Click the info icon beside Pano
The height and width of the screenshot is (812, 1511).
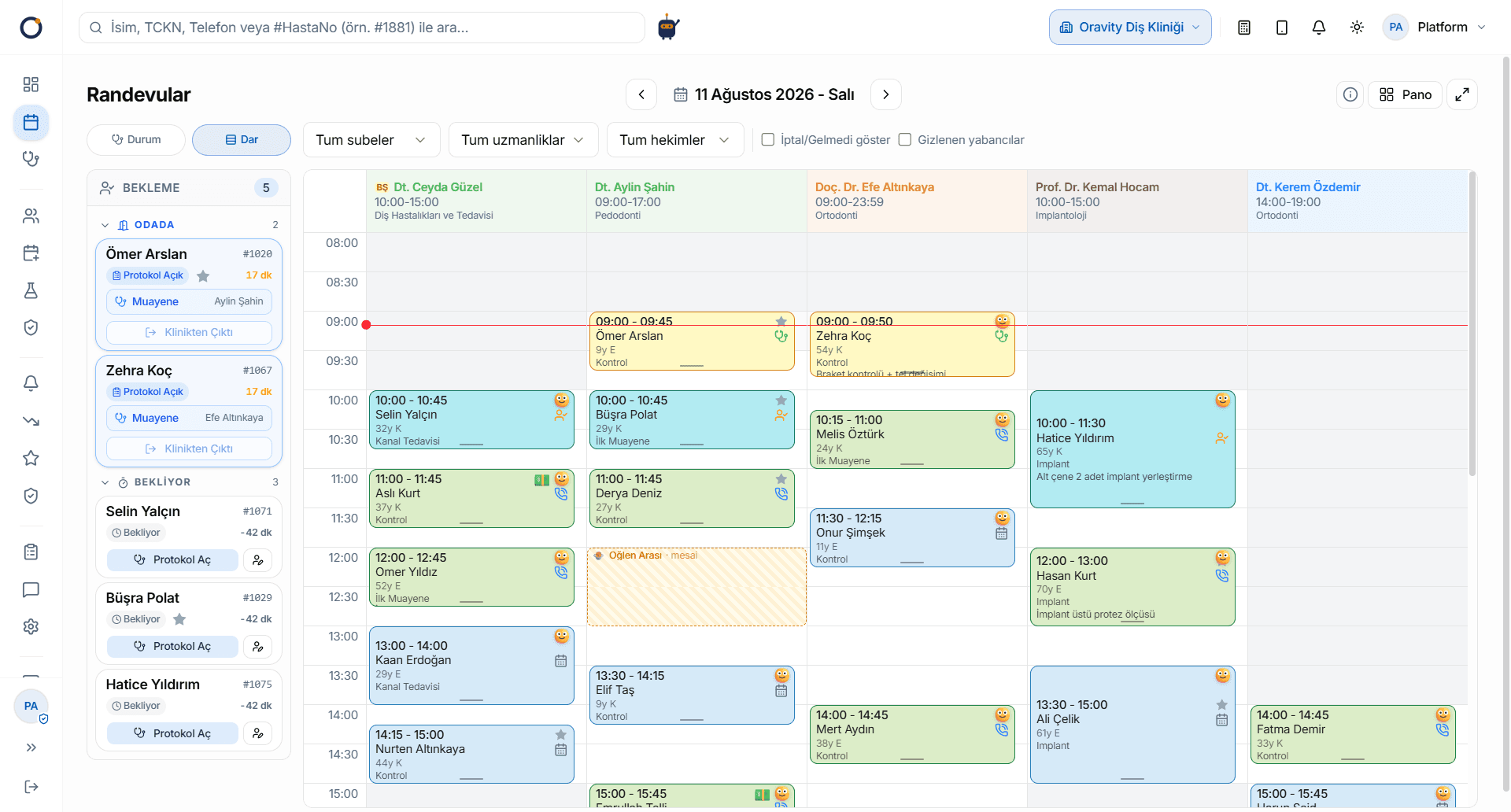pos(1350,94)
